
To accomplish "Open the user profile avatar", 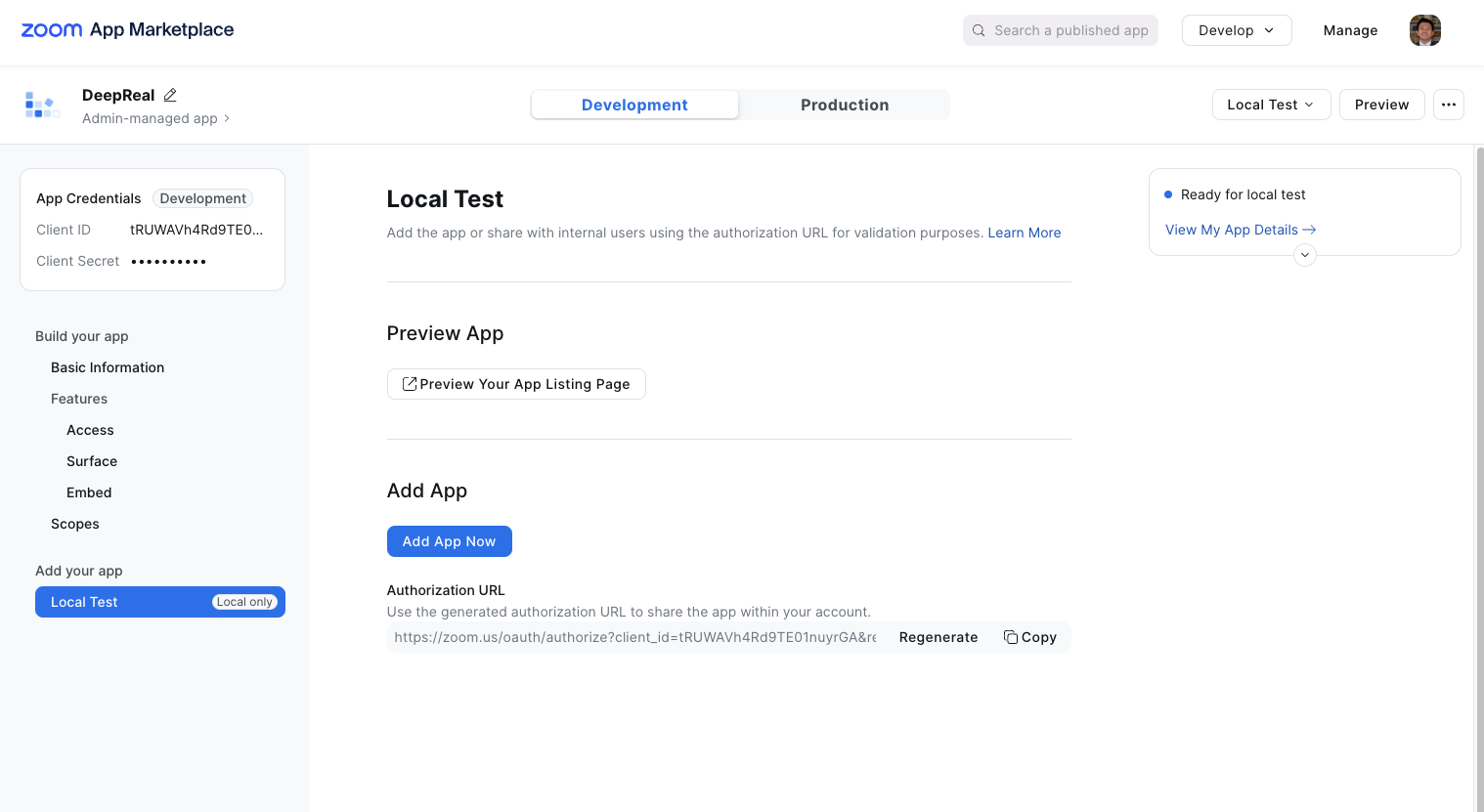I will coord(1424,30).
